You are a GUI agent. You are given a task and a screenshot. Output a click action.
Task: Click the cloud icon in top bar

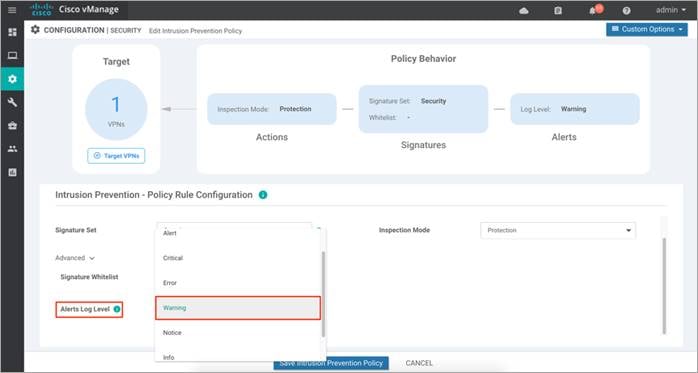[x=524, y=10]
